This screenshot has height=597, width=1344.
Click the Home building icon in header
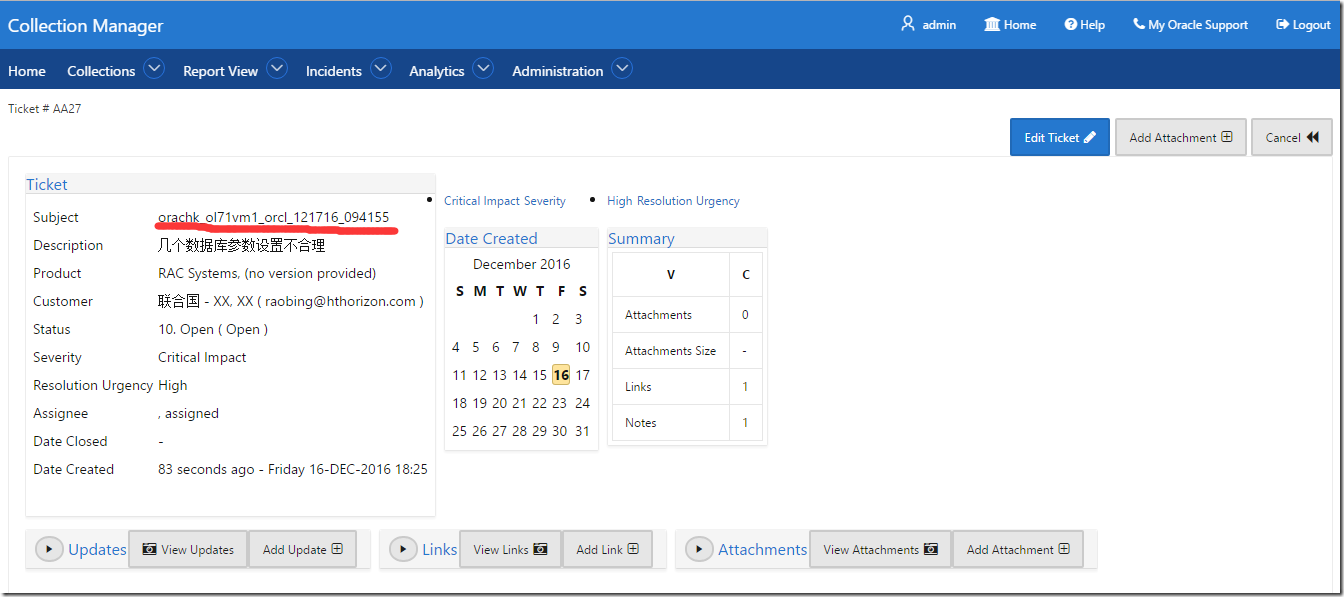coord(992,24)
